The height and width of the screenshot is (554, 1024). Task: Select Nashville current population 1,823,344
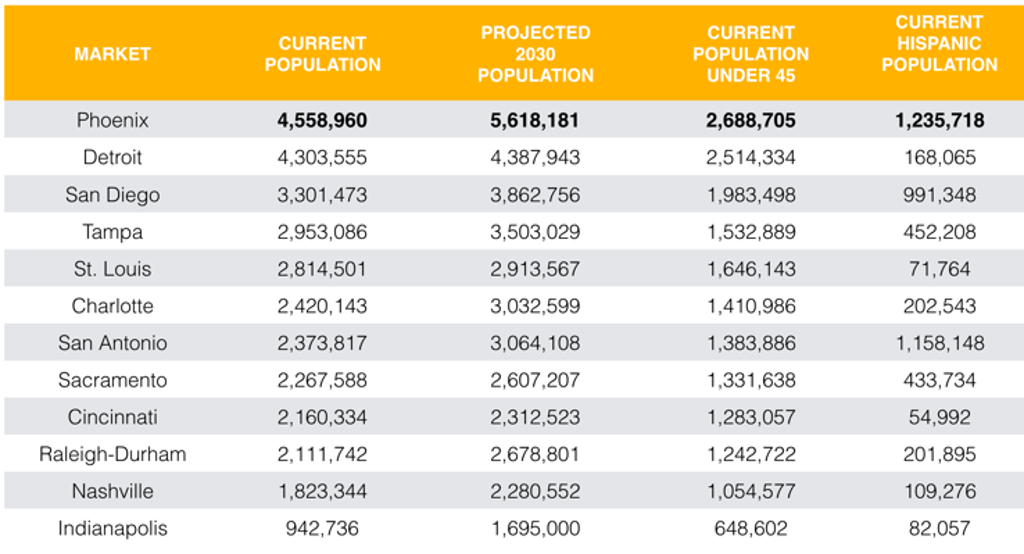[x=322, y=491]
